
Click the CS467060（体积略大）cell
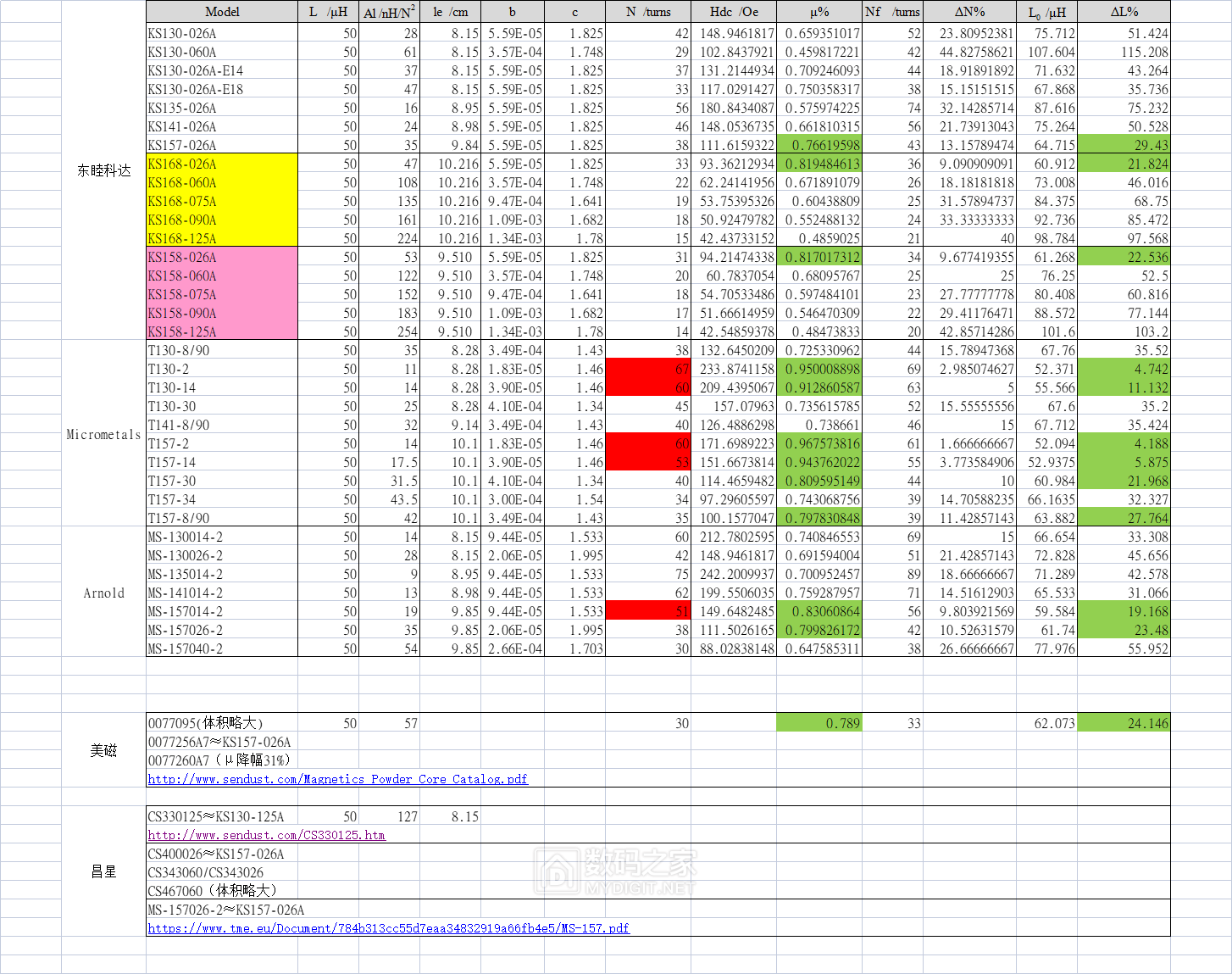tap(222, 891)
